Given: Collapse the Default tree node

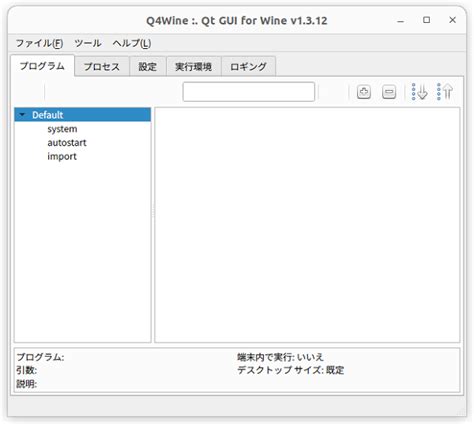Looking at the screenshot, I should [22, 115].
